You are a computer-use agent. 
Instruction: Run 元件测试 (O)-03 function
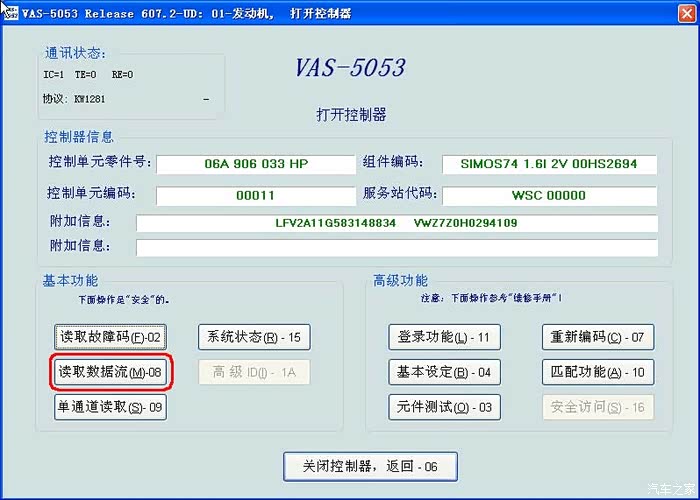(443, 407)
